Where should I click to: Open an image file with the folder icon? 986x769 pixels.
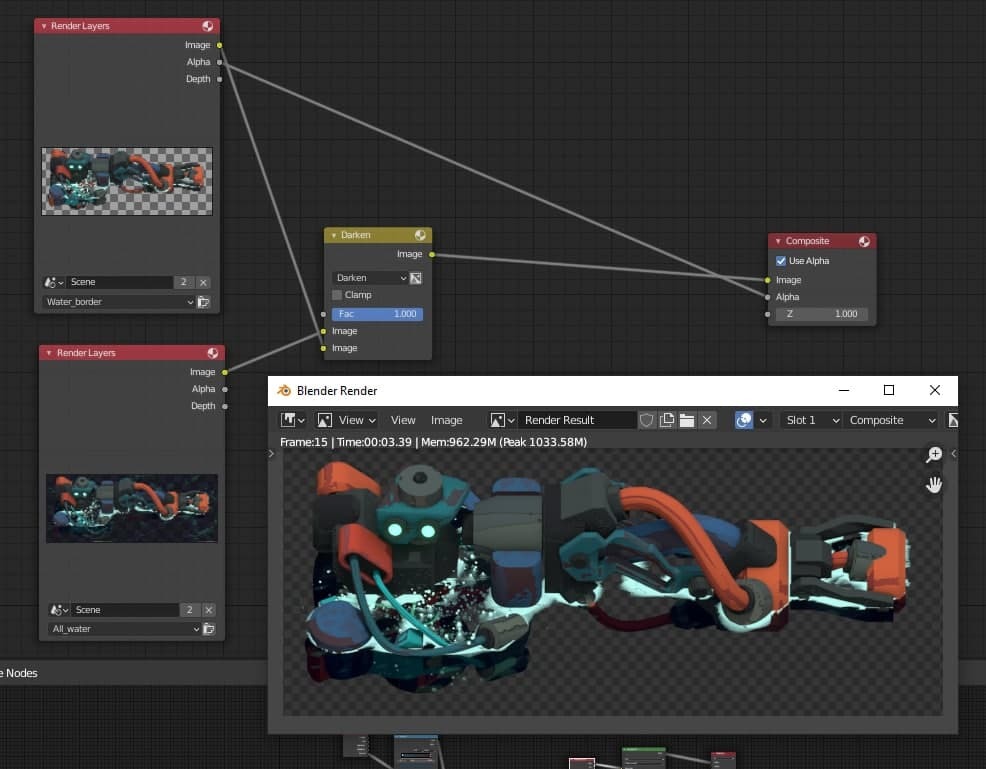coord(687,420)
